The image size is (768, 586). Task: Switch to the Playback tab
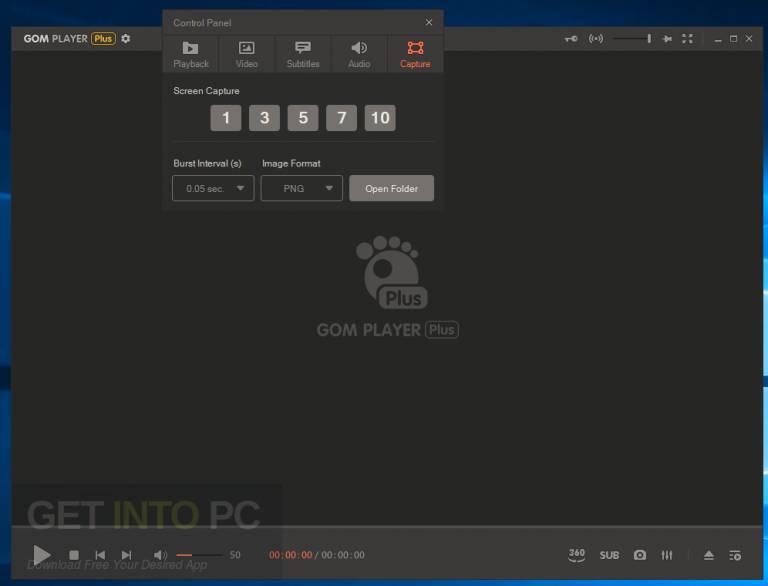191,54
